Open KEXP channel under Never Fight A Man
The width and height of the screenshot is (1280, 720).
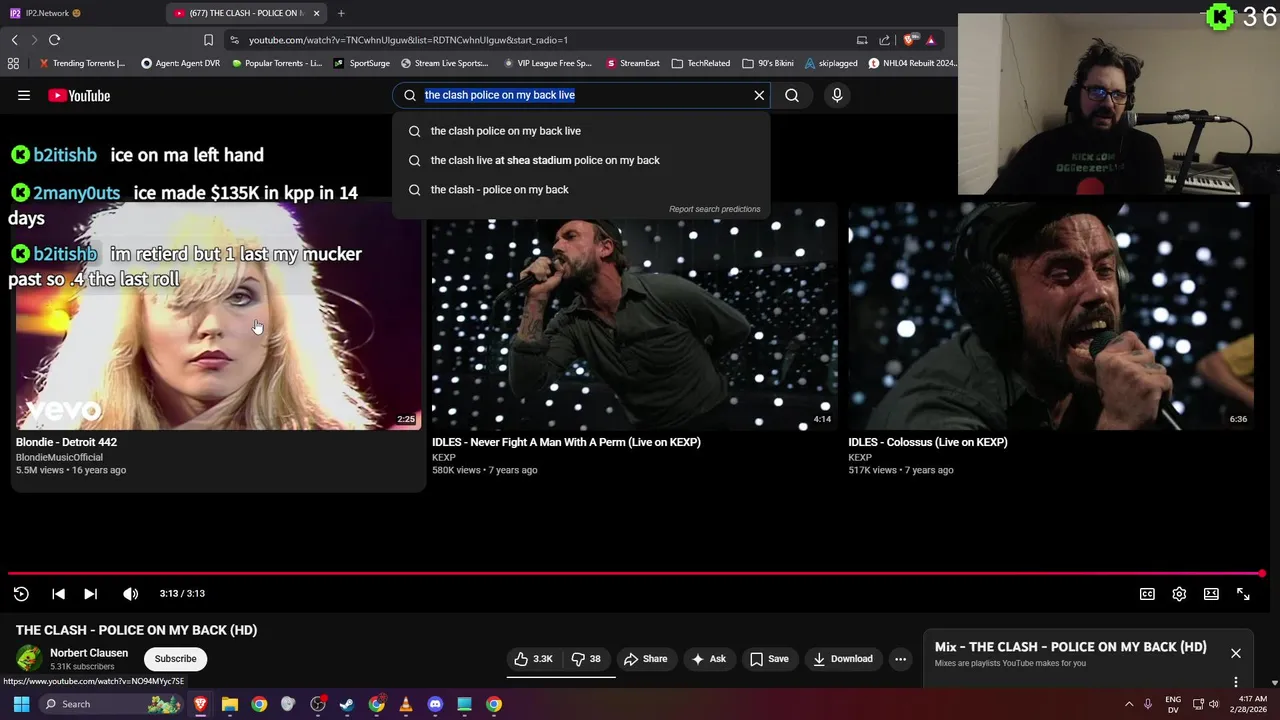(x=443, y=457)
